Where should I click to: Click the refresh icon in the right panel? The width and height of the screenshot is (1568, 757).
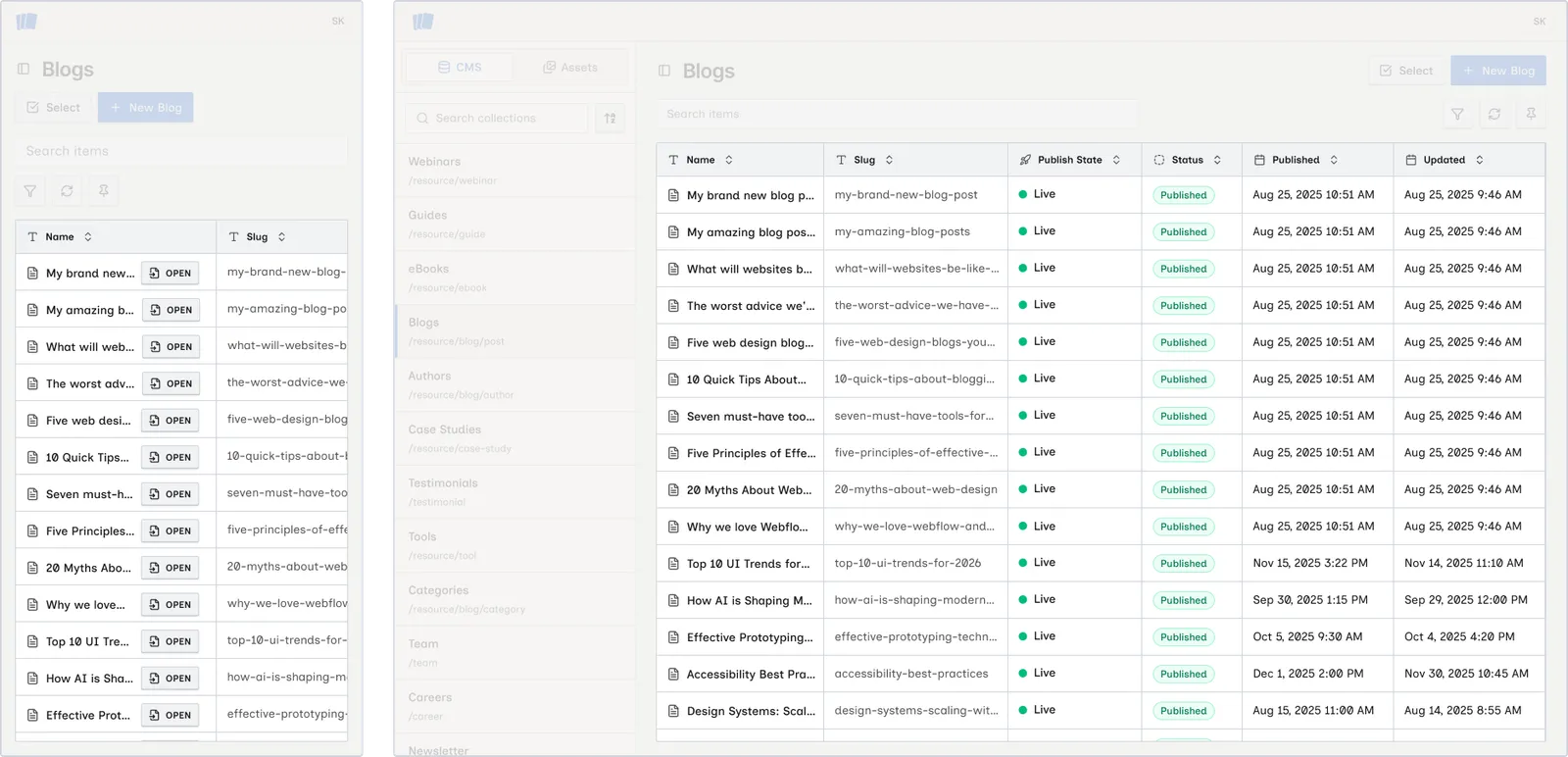tap(1494, 115)
